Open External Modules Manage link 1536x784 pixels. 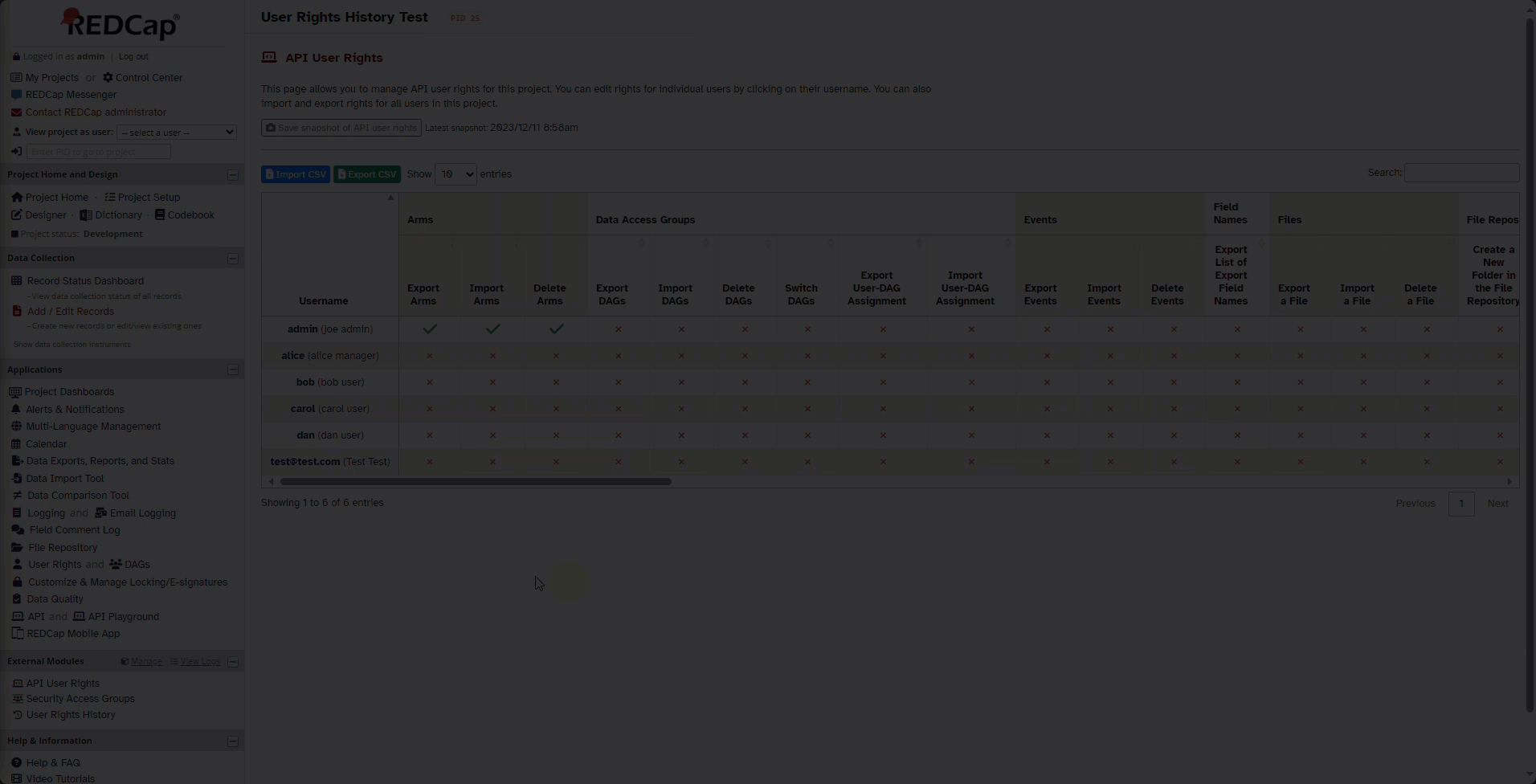pyautogui.click(x=146, y=662)
